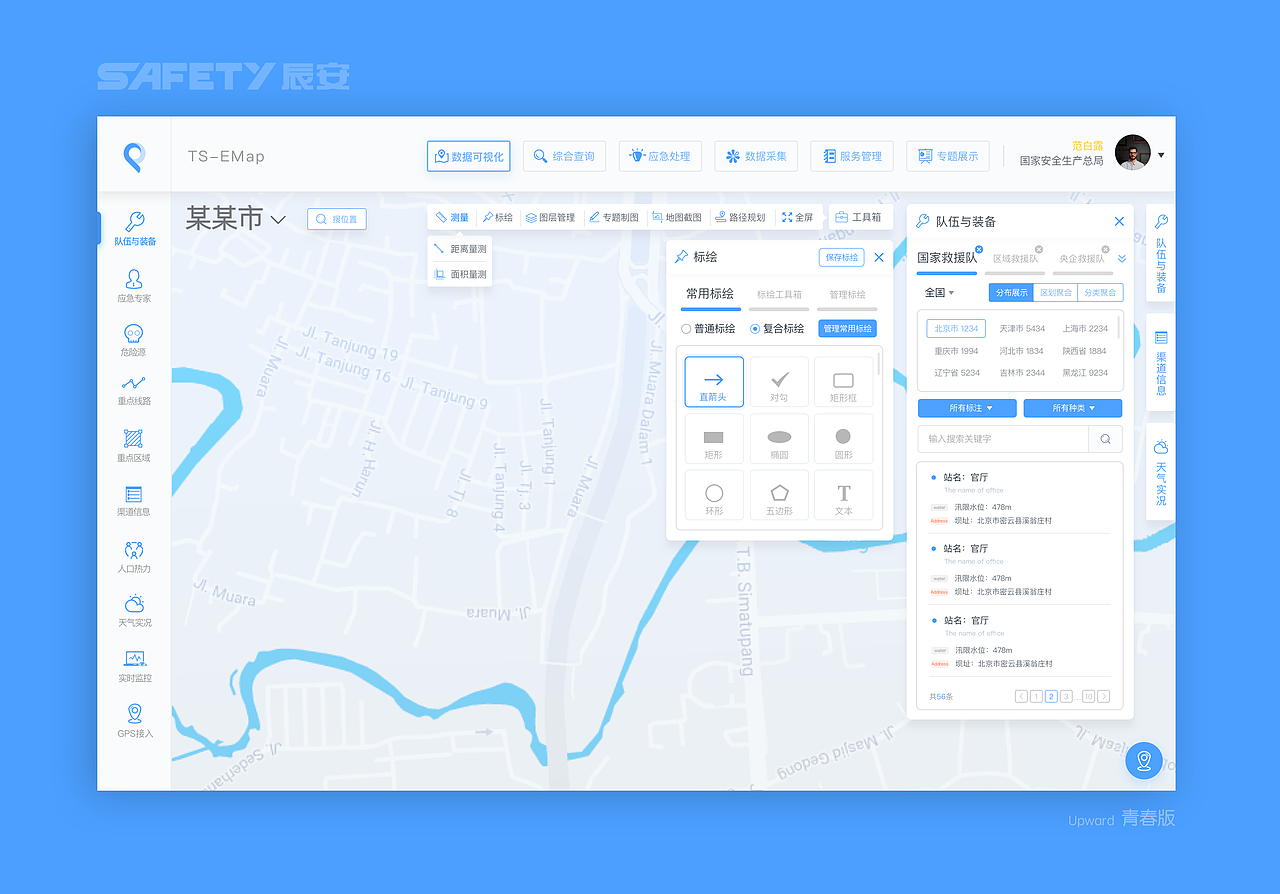Select the 椭圆 ellipse shape
The image size is (1280, 894).
click(779, 439)
